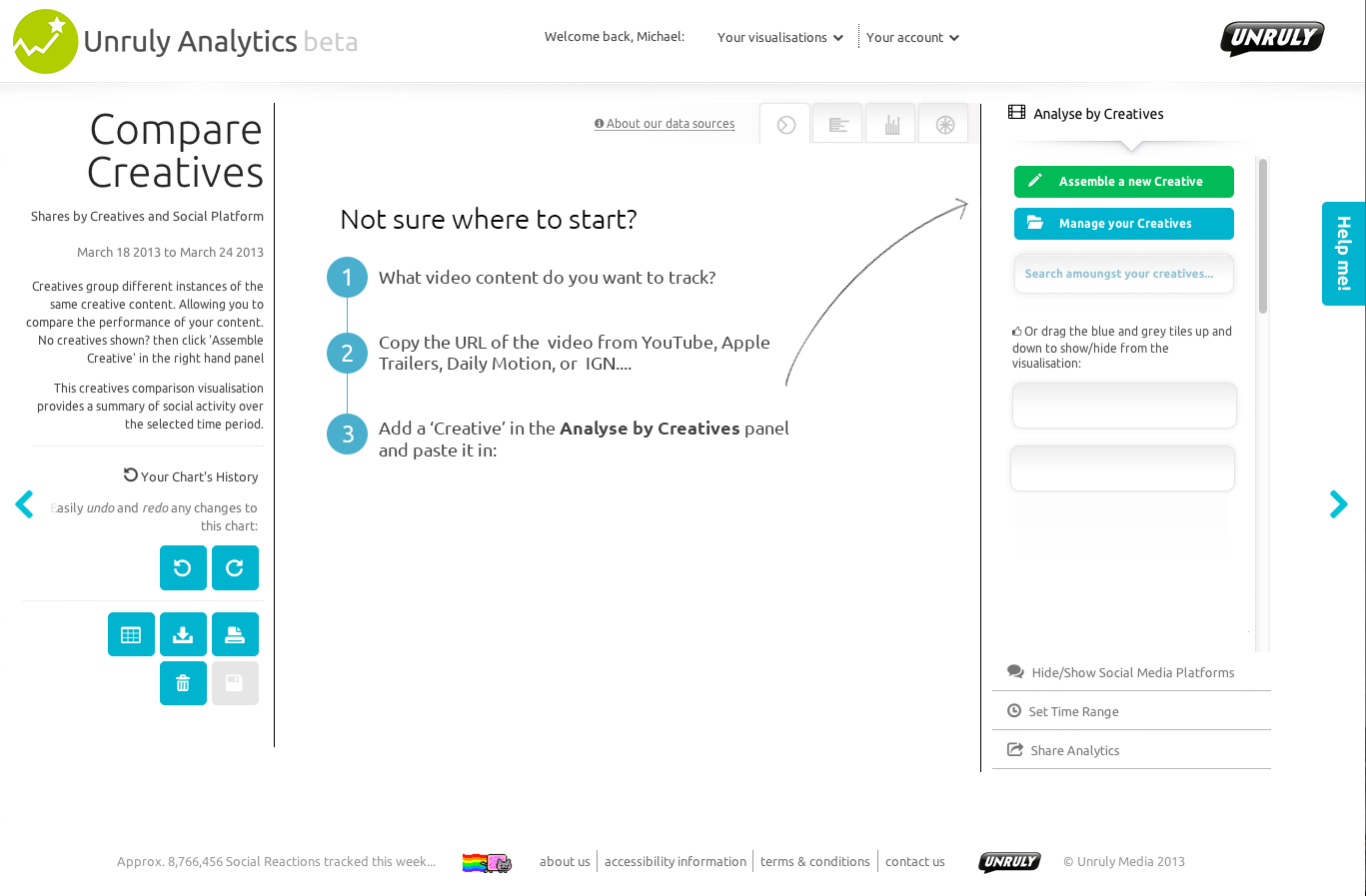
Task: Click the Welcome back, Michael text
Action: pos(615,37)
